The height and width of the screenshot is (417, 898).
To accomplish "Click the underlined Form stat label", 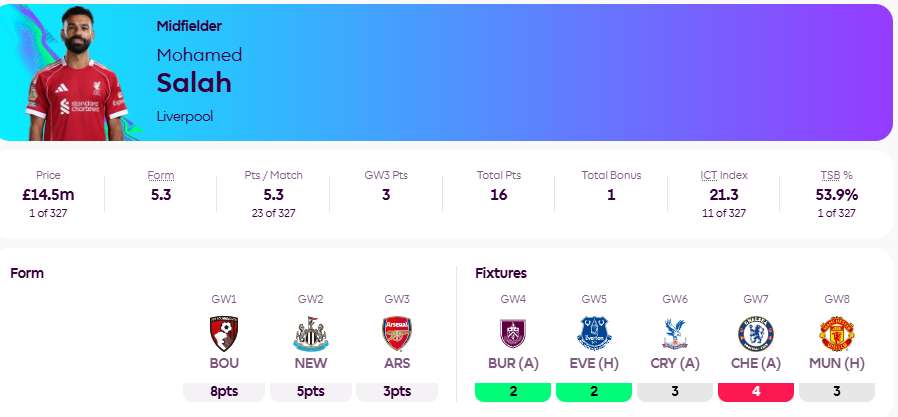I will click(x=161, y=175).
